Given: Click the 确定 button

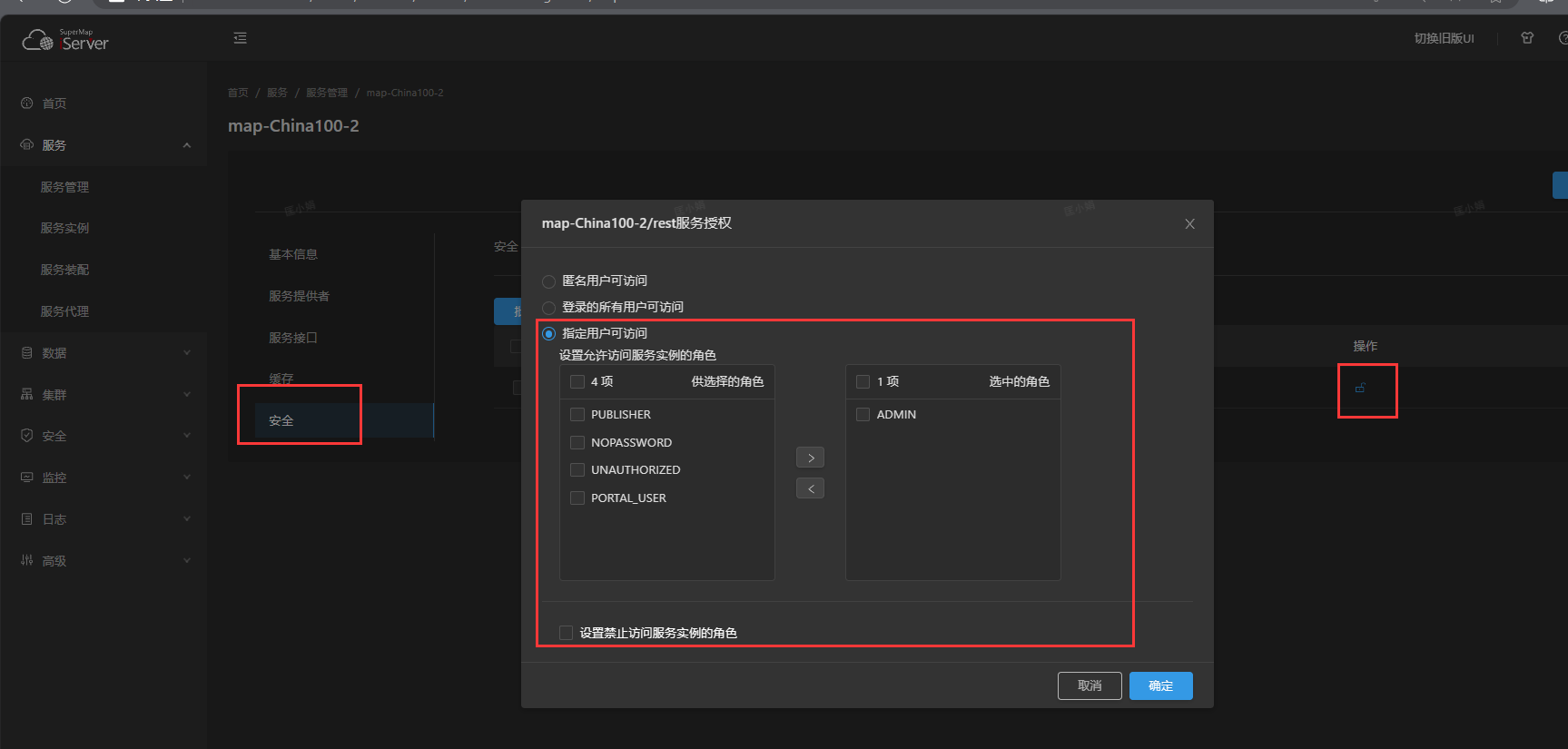Looking at the screenshot, I should pyautogui.click(x=1160, y=685).
